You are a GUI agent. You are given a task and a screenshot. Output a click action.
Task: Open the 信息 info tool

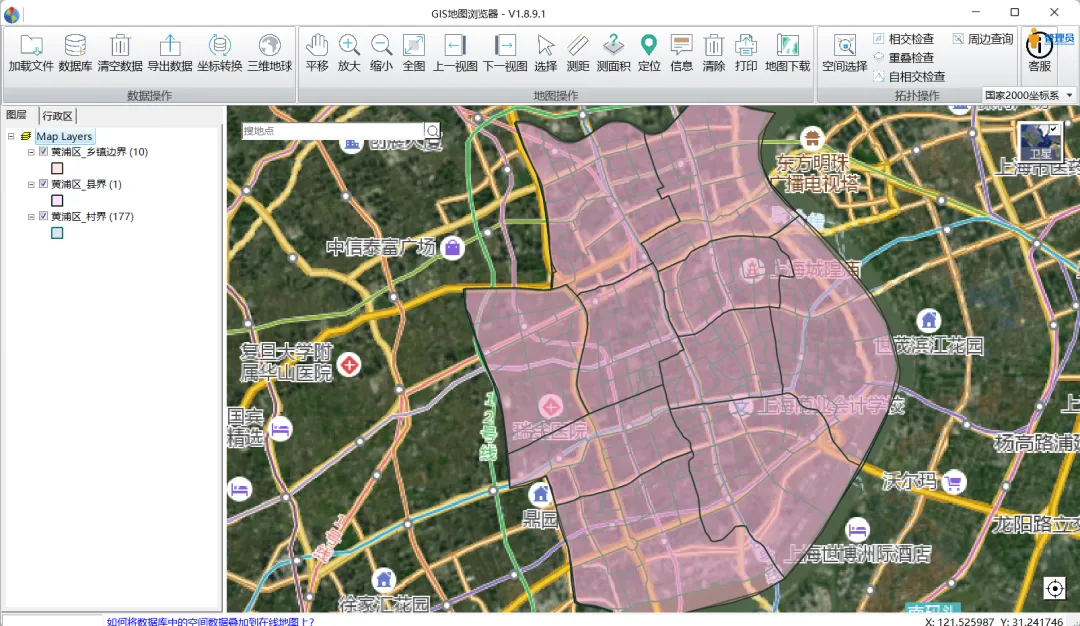[681, 52]
